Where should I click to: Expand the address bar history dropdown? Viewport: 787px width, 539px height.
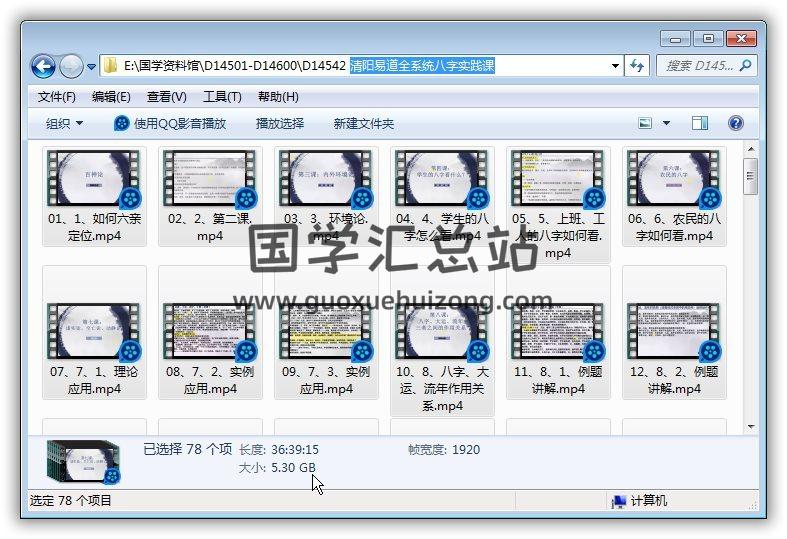615,66
